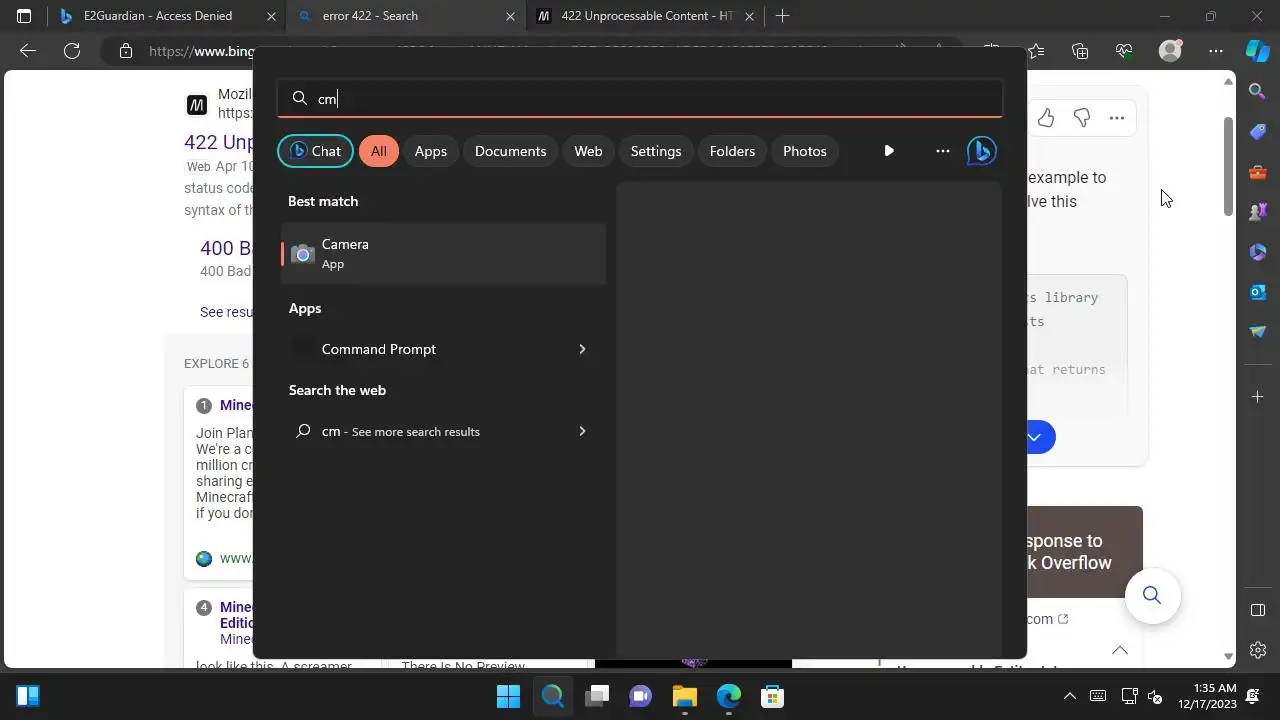Open File Explorer from taskbar
Image resolution: width=1280 pixels, height=720 pixels.
[684, 696]
